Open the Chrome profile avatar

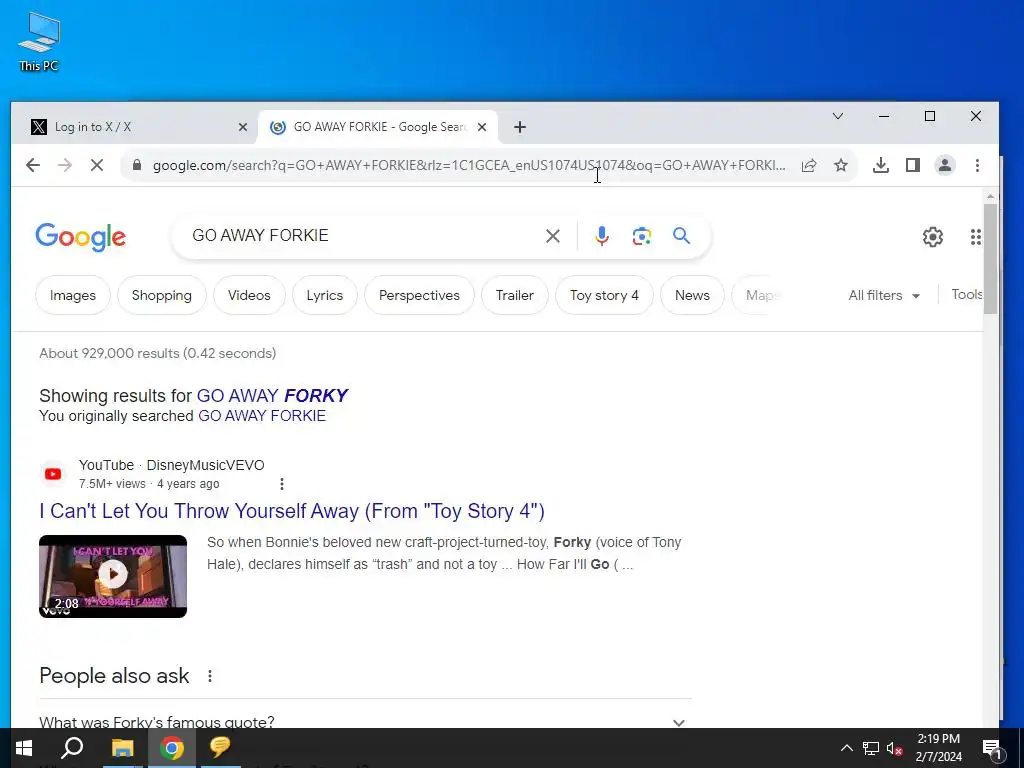[945, 165]
